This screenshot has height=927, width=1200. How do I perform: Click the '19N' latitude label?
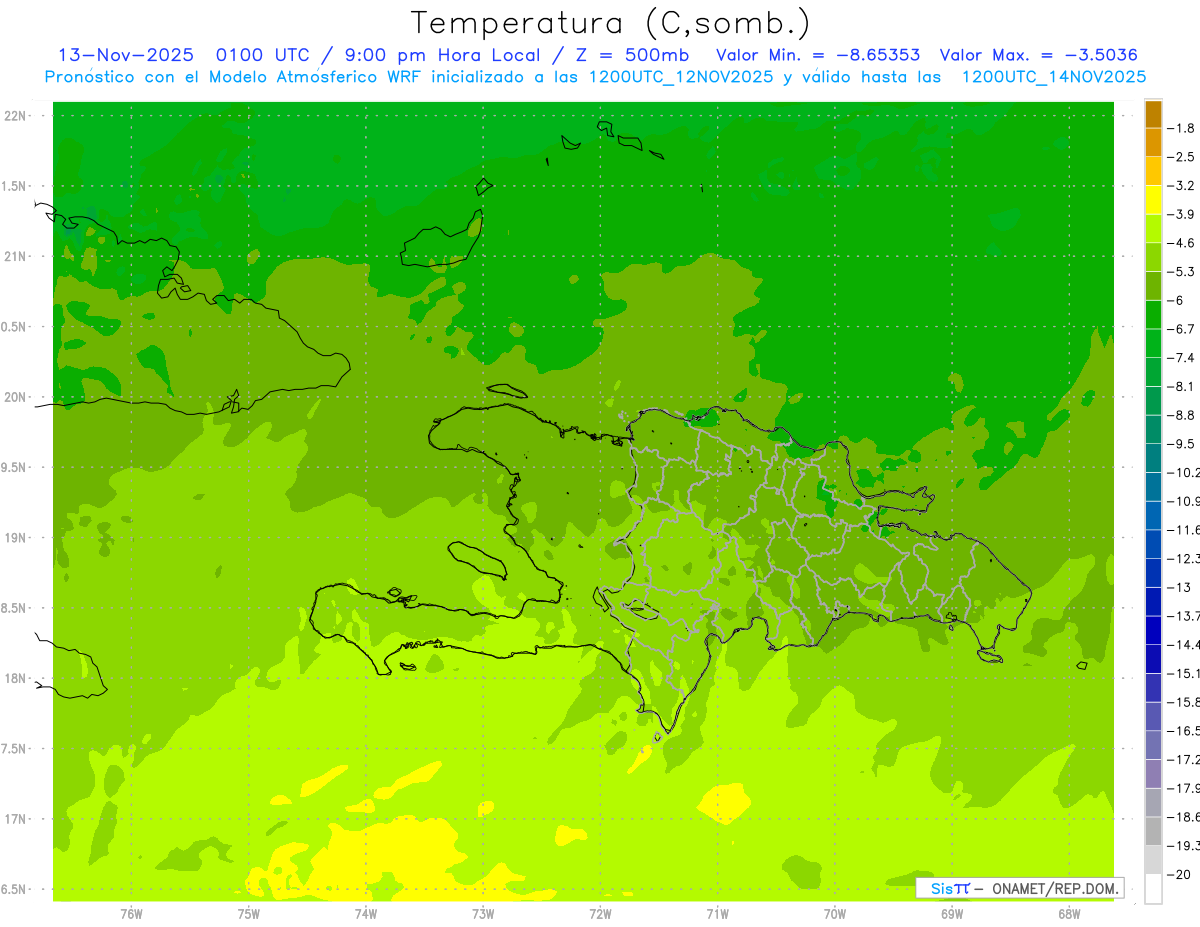[16, 538]
